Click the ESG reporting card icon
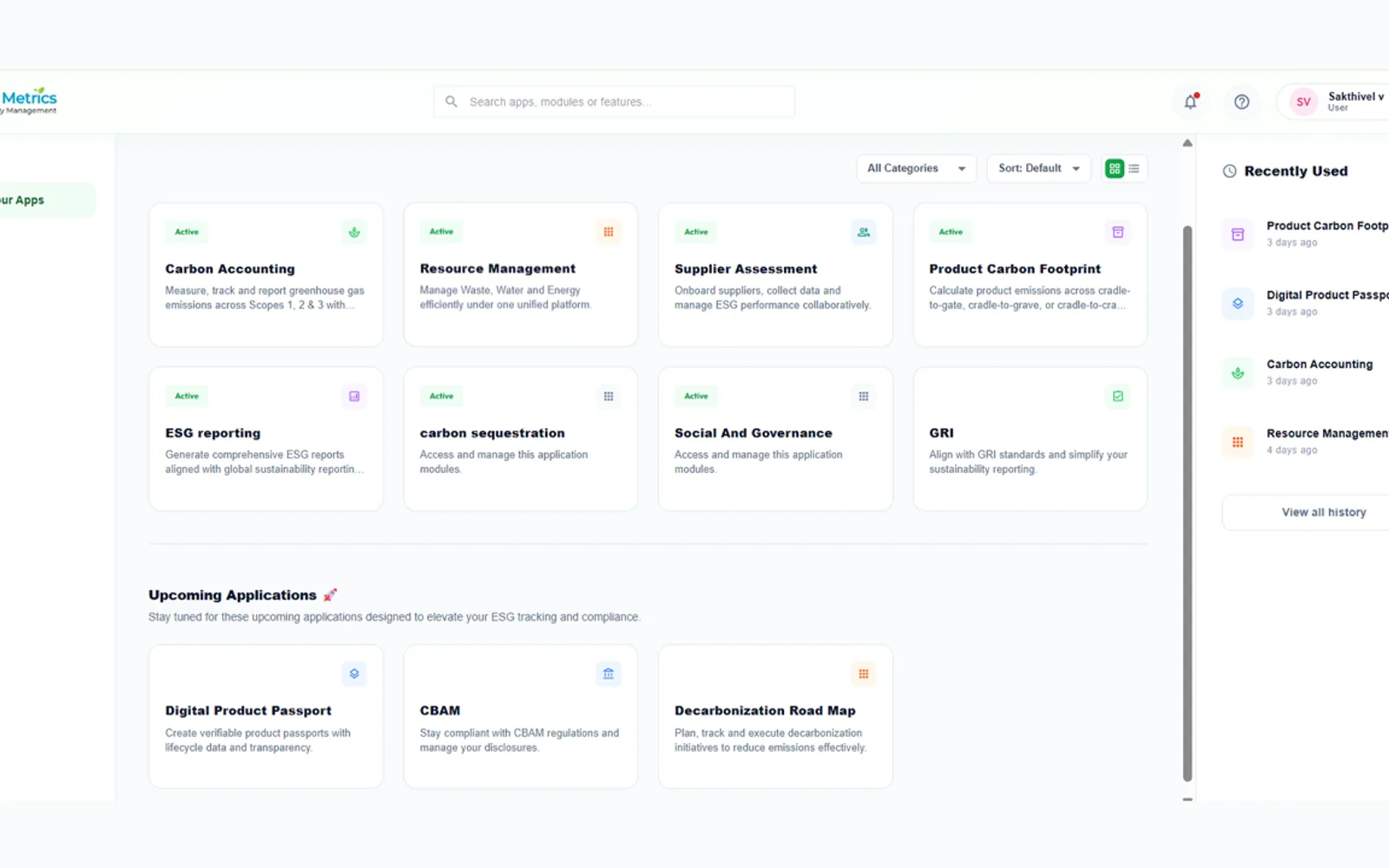The height and width of the screenshot is (868, 1389). point(354,396)
